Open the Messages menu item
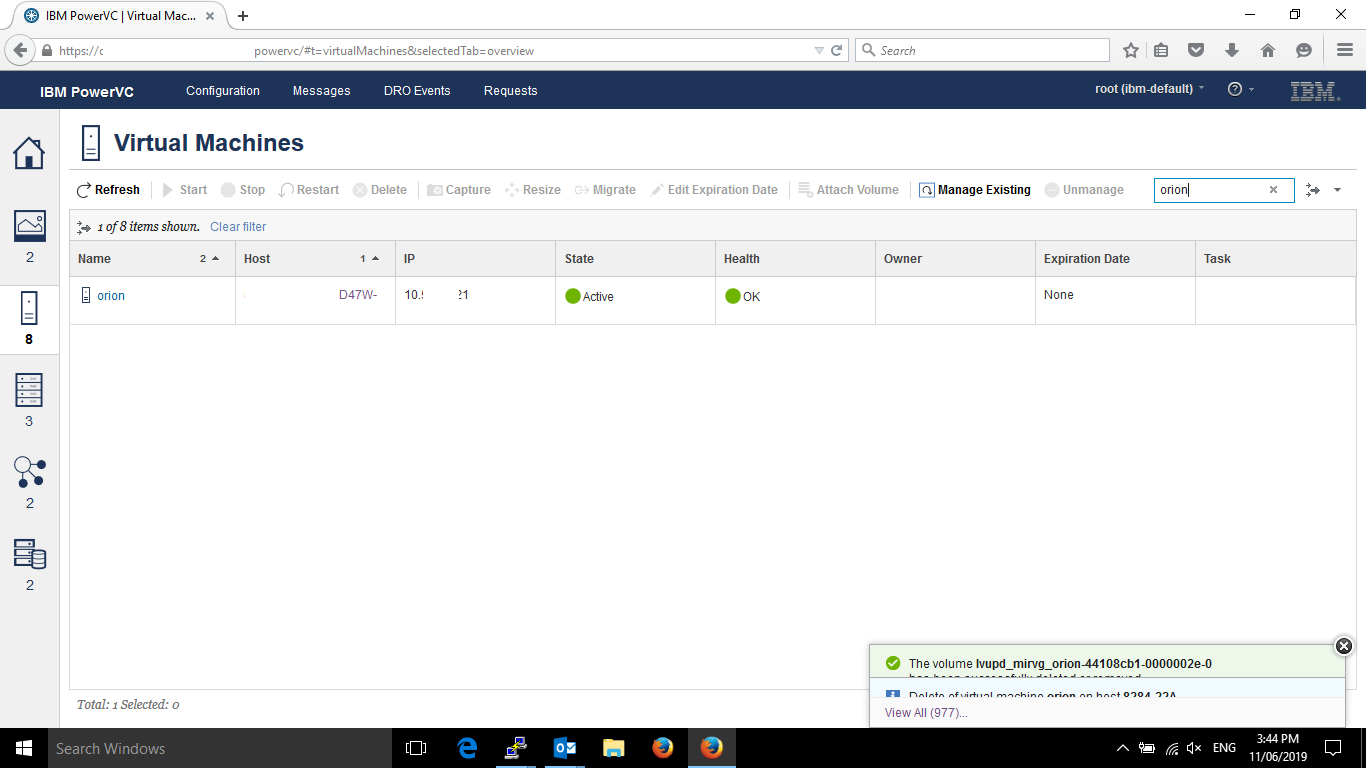The image size is (1366, 768). pos(321,91)
